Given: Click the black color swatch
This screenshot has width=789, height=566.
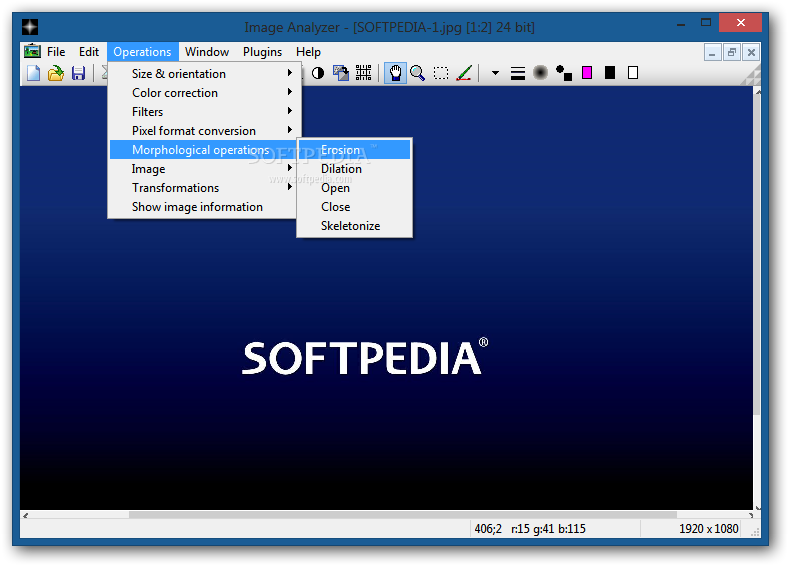Looking at the screenshot, I should pyautogui.click(x=610, y=73).
